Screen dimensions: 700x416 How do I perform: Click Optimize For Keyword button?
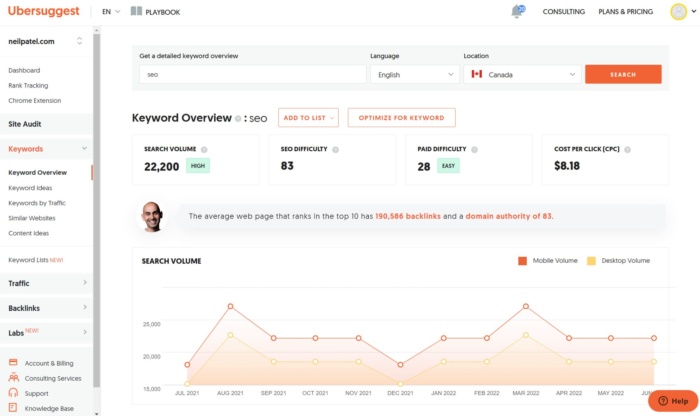[401, 118]
